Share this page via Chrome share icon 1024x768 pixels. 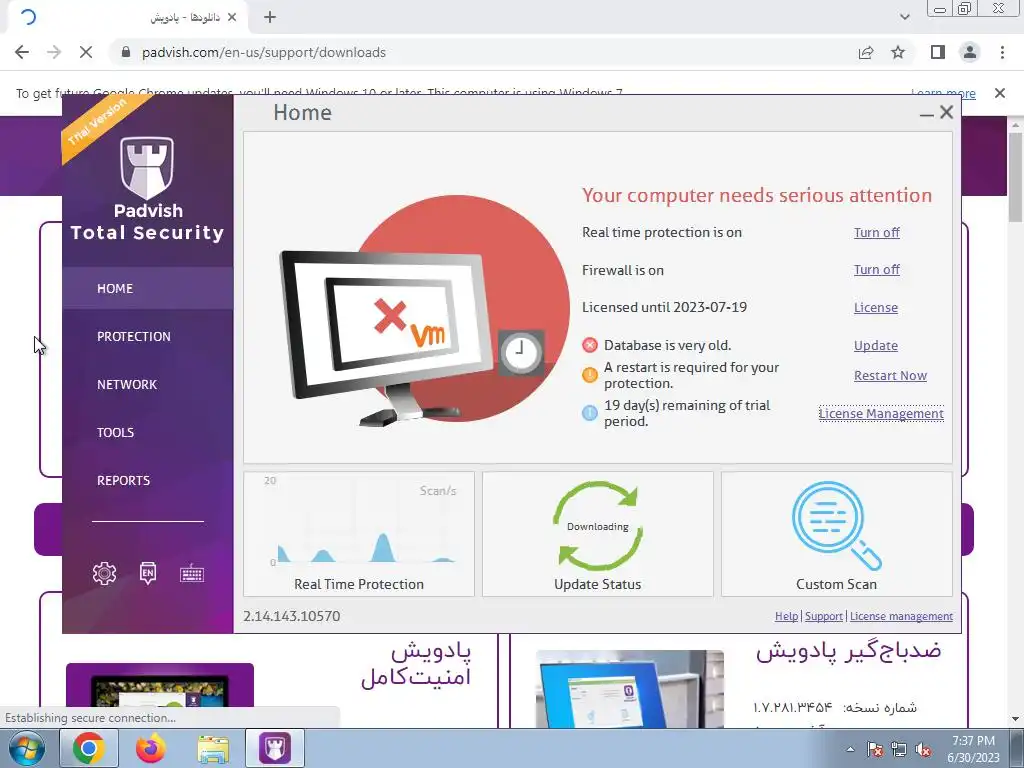866,52
